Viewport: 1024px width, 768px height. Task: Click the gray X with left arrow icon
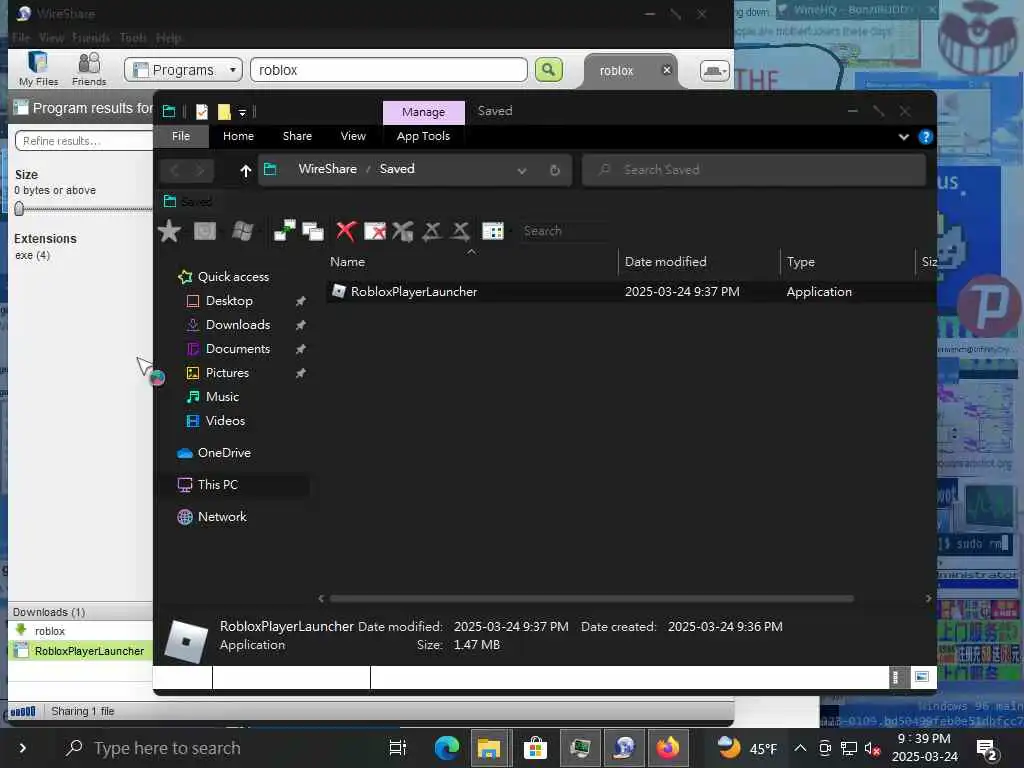(x=432, y=231)
